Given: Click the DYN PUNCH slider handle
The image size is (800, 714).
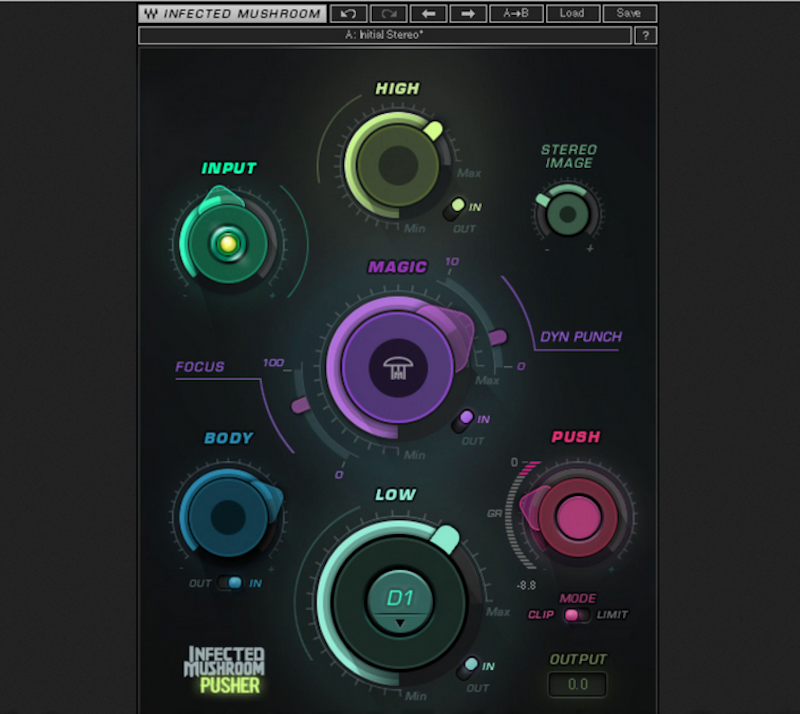Looking at the screenshot, I should coord(497,337).
